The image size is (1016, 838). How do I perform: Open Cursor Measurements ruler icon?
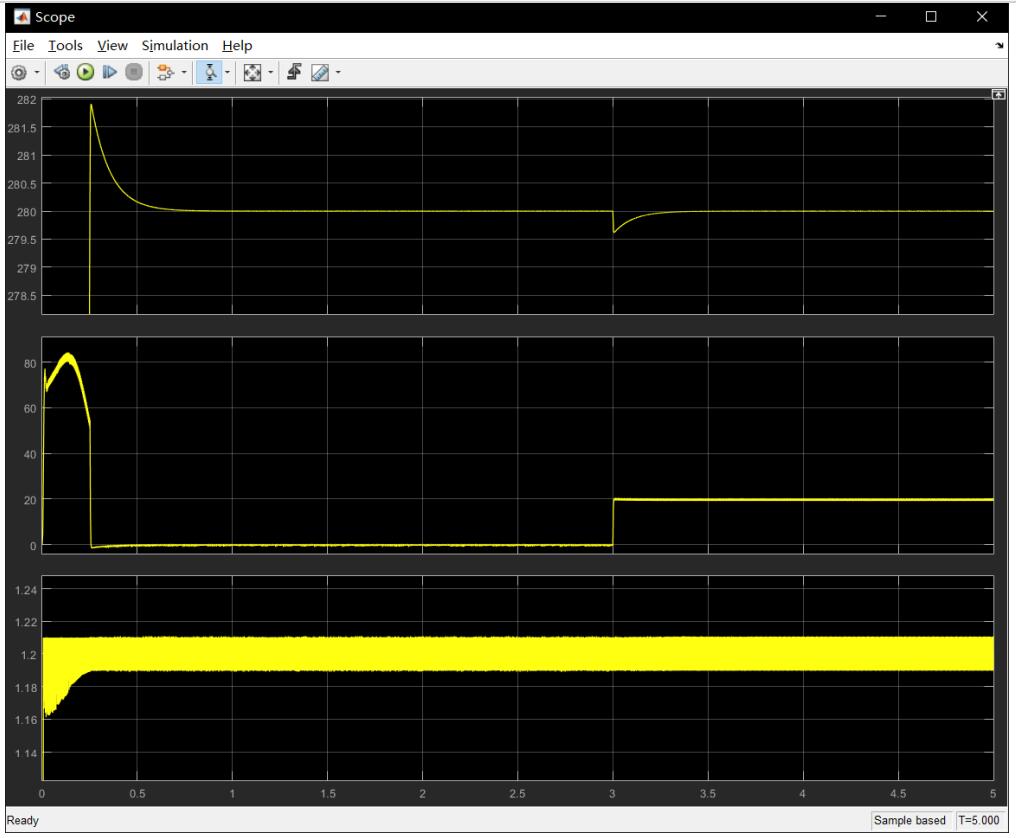(x=319, y=73)
